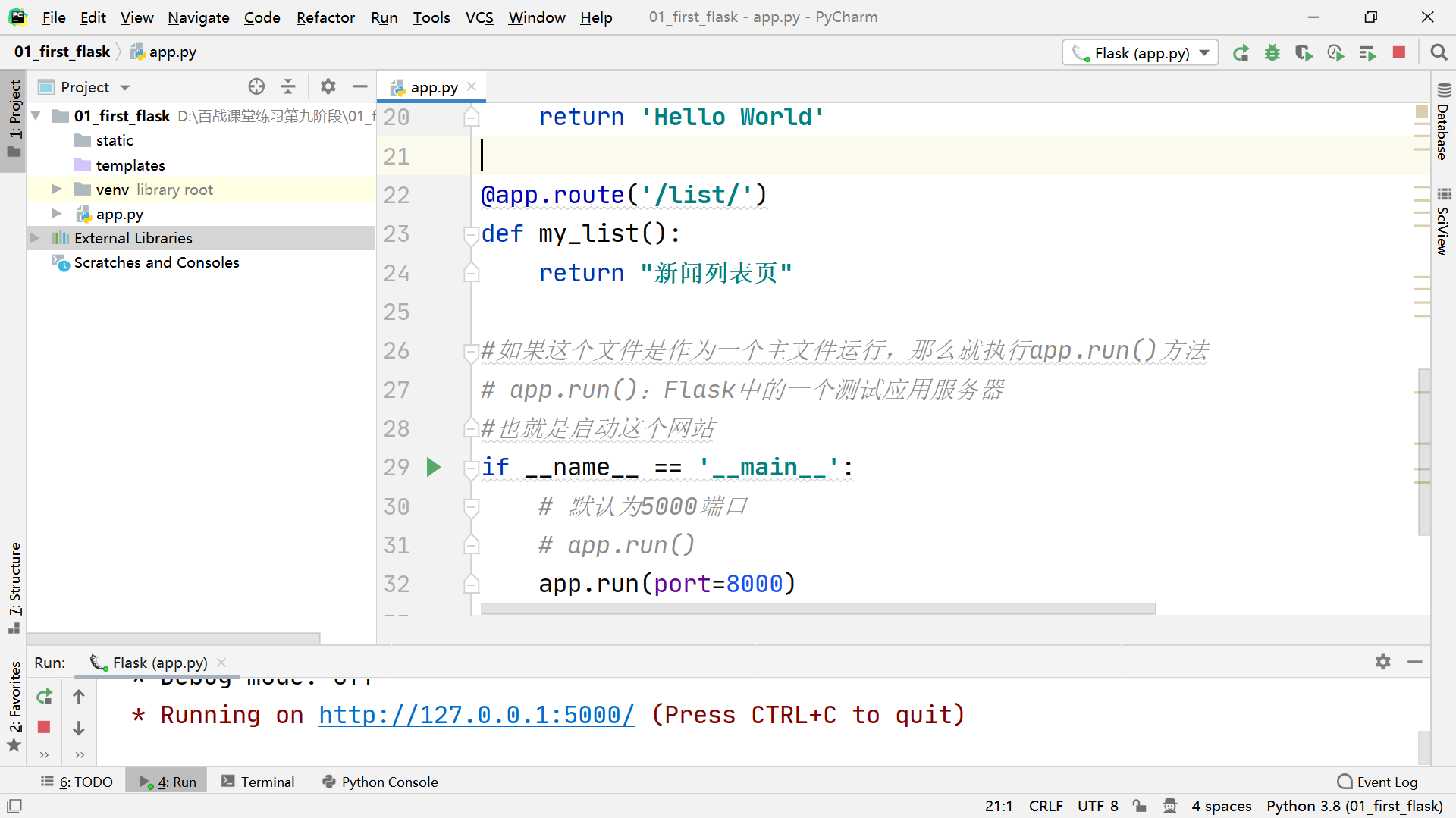The height and width of the screenshot is (818, 1456).
Task: Open the Flask (app.py) run configuration dropdown
Action: coord(1141,53)
